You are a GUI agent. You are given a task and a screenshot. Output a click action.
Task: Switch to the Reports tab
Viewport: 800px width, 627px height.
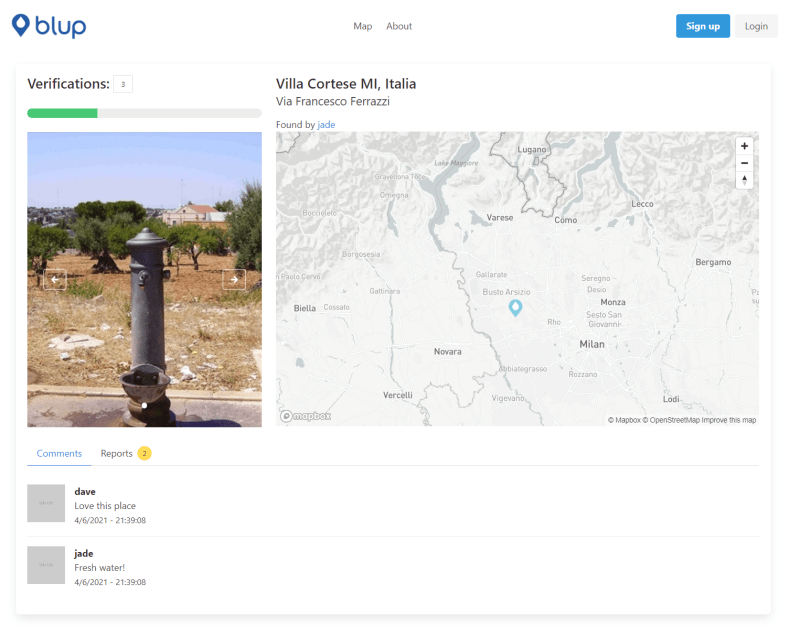[x=117, y=454]
